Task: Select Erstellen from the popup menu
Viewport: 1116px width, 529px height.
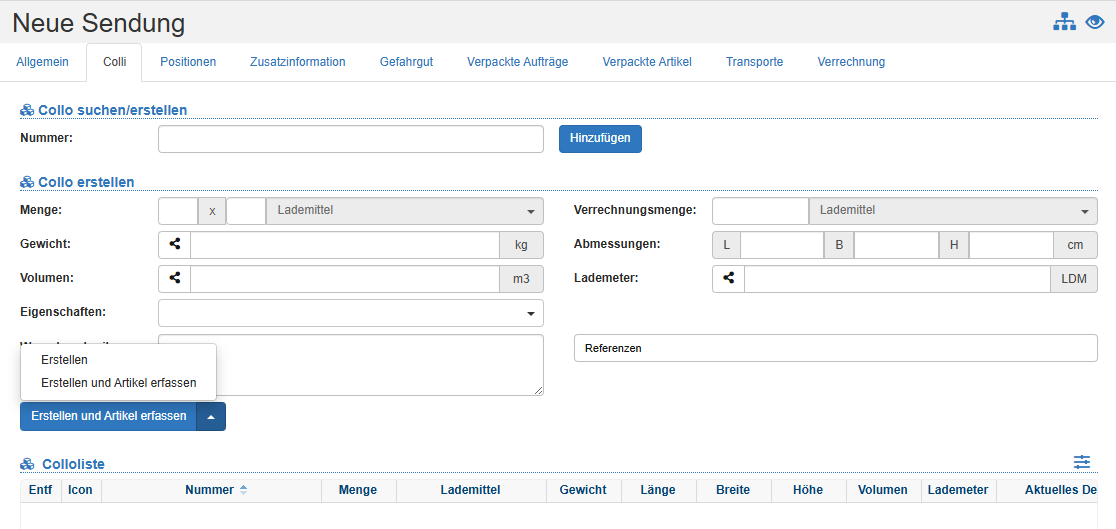Action: 65,360
